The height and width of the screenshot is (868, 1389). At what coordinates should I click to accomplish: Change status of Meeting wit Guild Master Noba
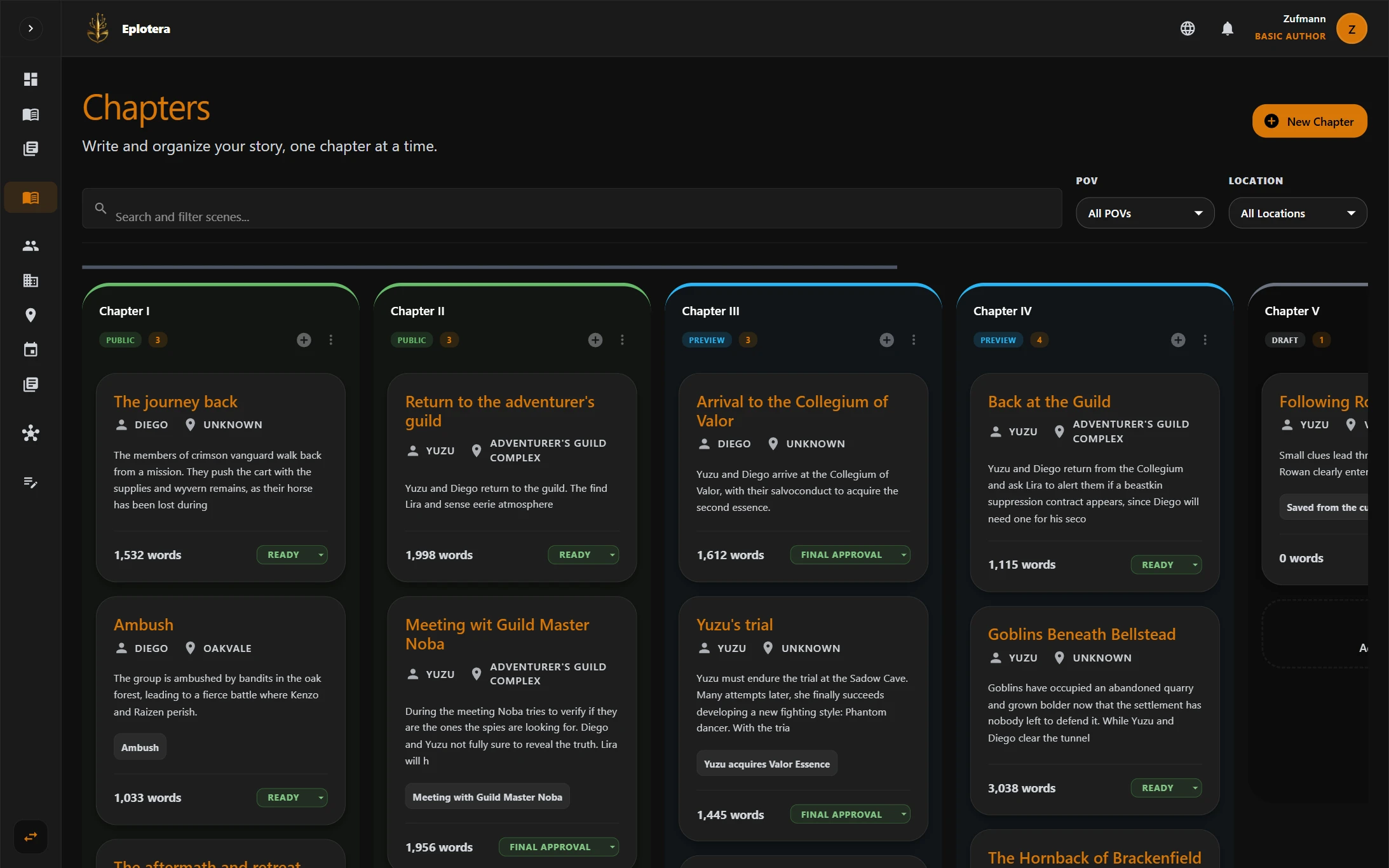click(559, 847)
